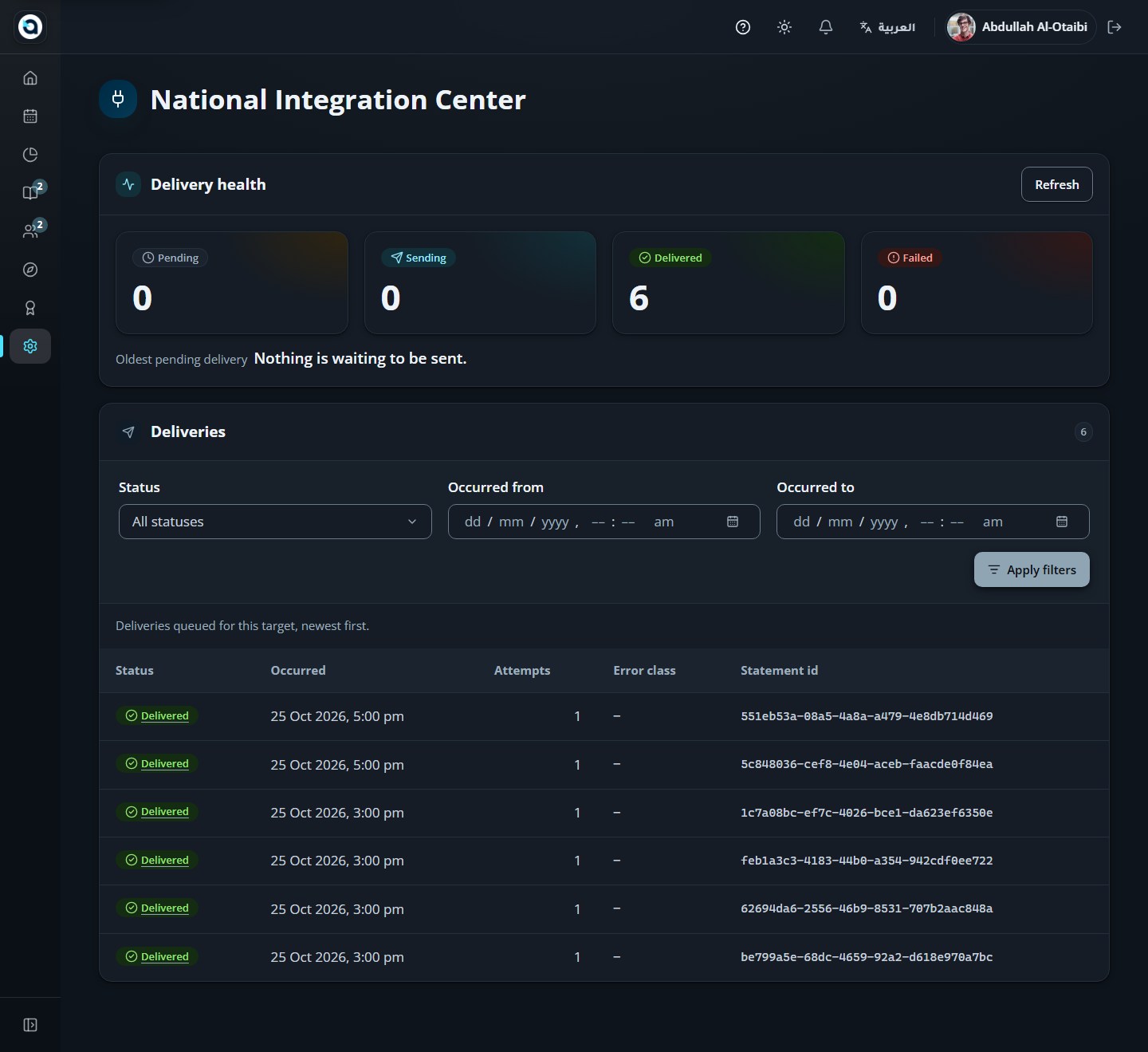Open calendar picker for Occurred to
Image resolution: width=1148 pixels, height=1052 pixels.
point(1062,522)
